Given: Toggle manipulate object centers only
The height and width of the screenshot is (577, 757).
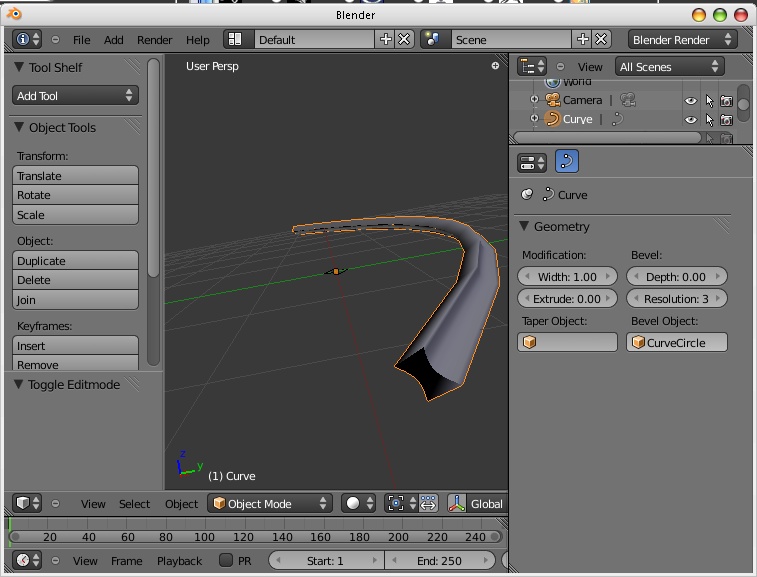Looking at the screenshot, I should click(428, 503).
